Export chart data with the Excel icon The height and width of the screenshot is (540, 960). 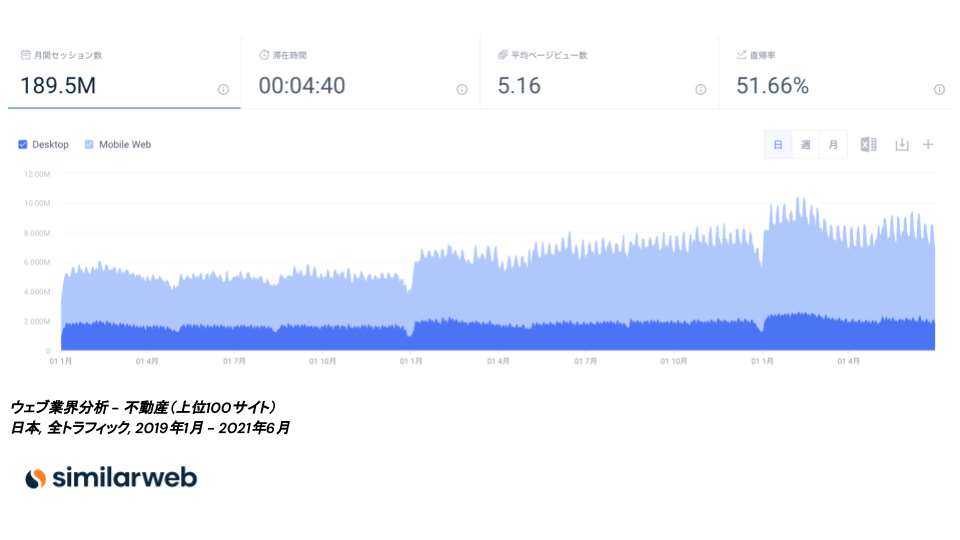(868, 145)
